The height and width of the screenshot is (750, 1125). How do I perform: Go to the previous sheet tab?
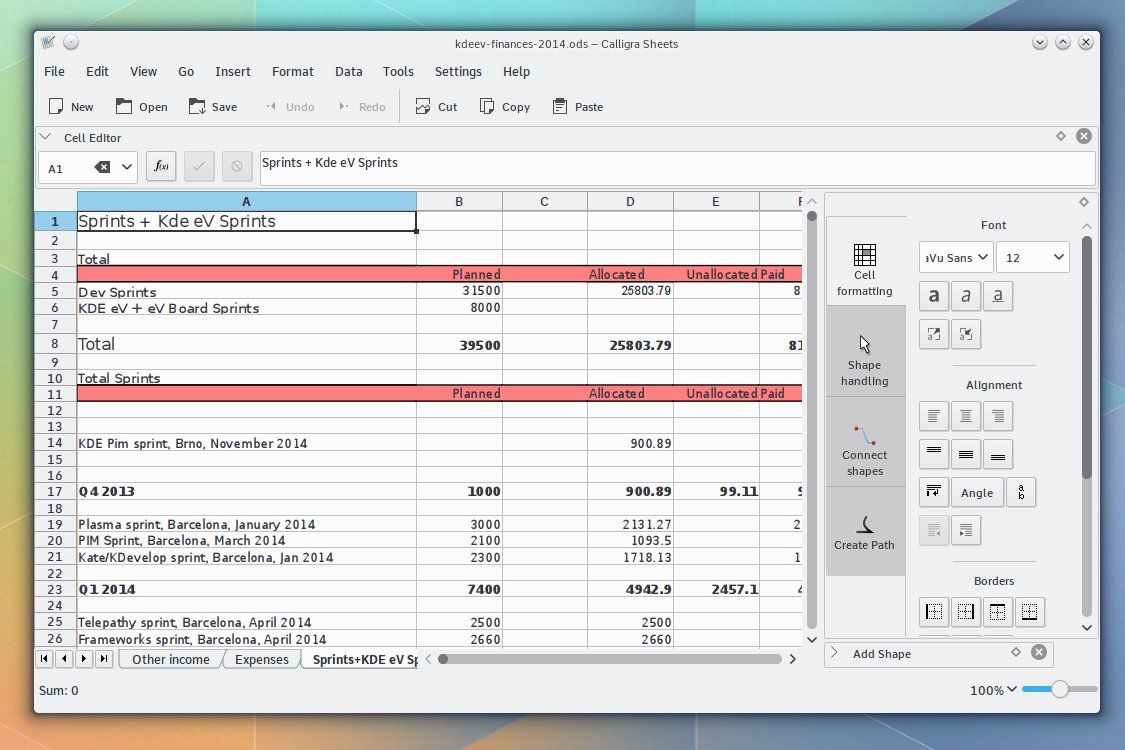coord(65,658)
